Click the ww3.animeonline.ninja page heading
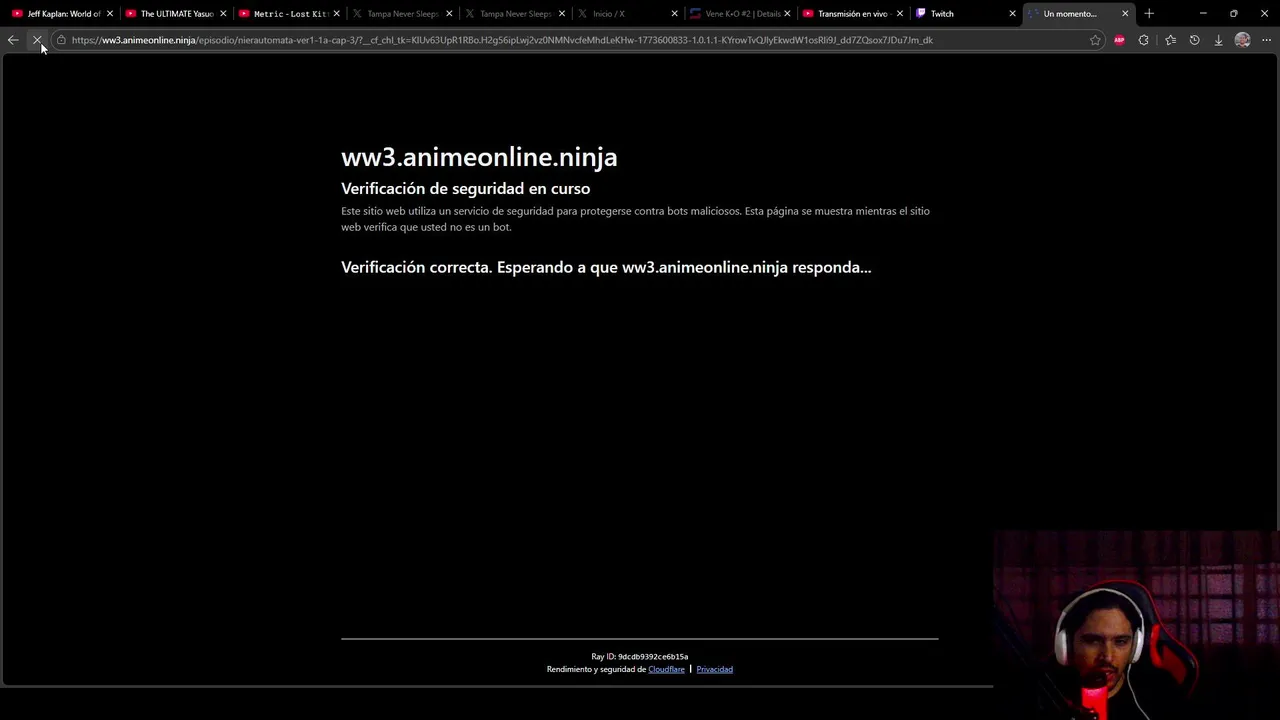 pos(479,157)
